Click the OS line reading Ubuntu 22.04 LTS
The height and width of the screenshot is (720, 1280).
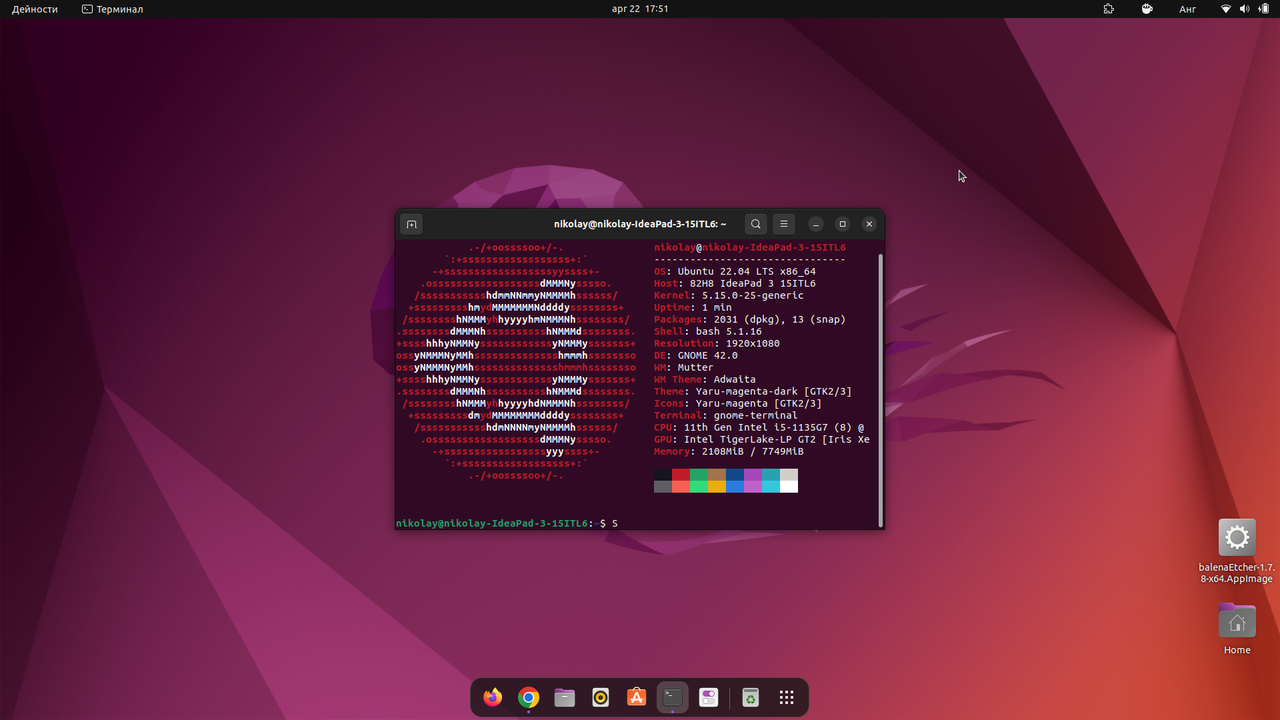point(735,271)
